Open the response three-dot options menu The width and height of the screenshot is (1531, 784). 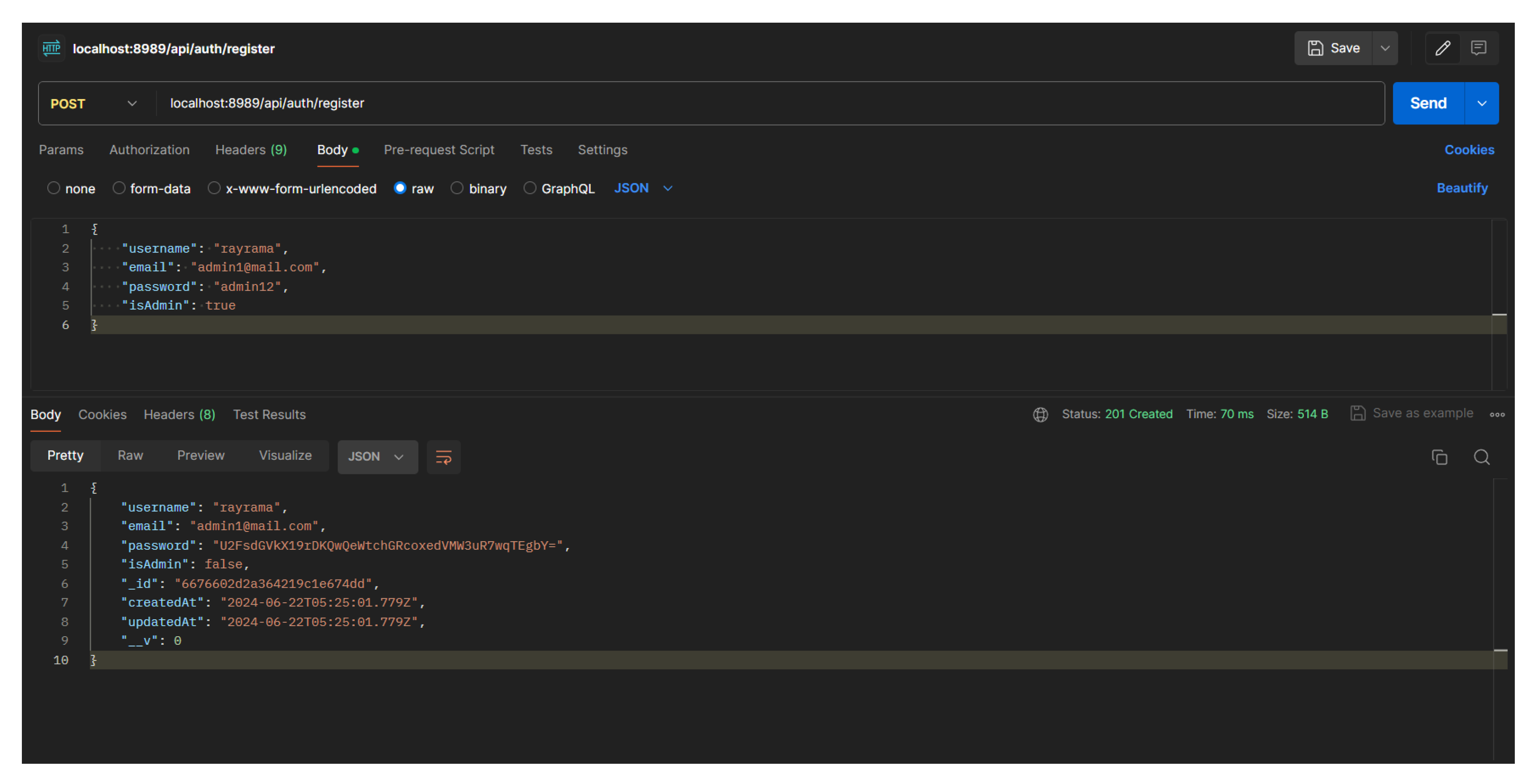coord(1497,414)
